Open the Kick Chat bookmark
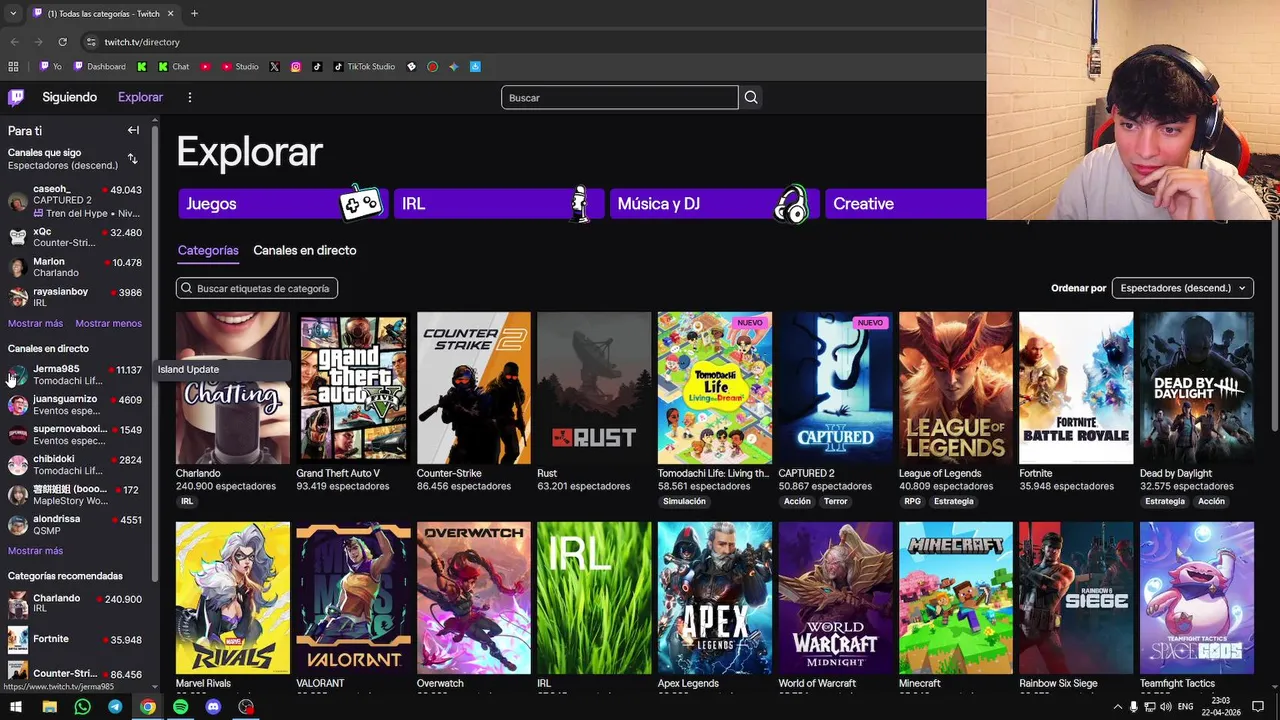The image size is (1280, 720). pyautogui.click(x=174, y=67)
